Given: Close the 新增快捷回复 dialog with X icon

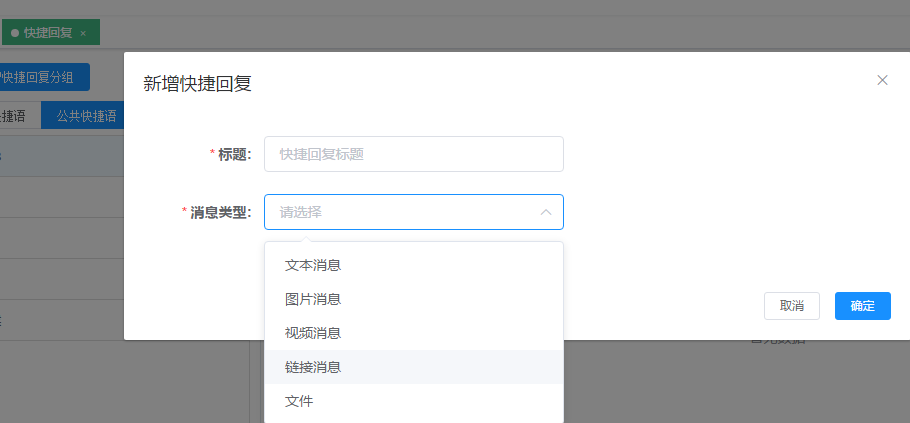Looking at the screenshot, I should pos(882,80).
